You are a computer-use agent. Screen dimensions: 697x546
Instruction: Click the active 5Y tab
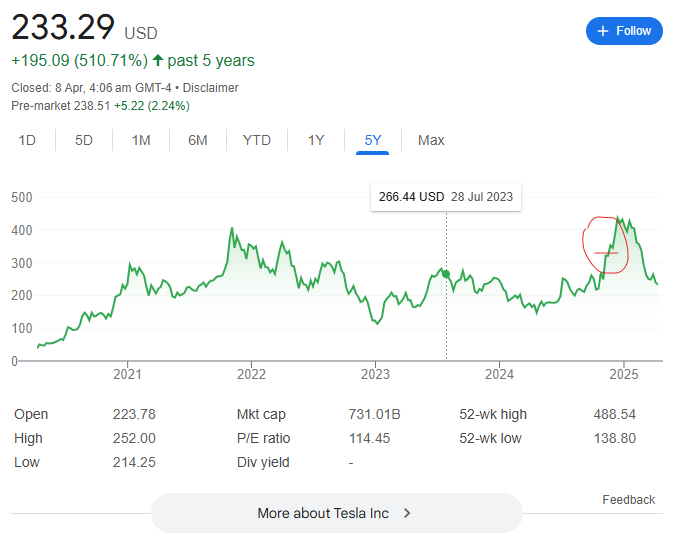(x=373, y=141)
